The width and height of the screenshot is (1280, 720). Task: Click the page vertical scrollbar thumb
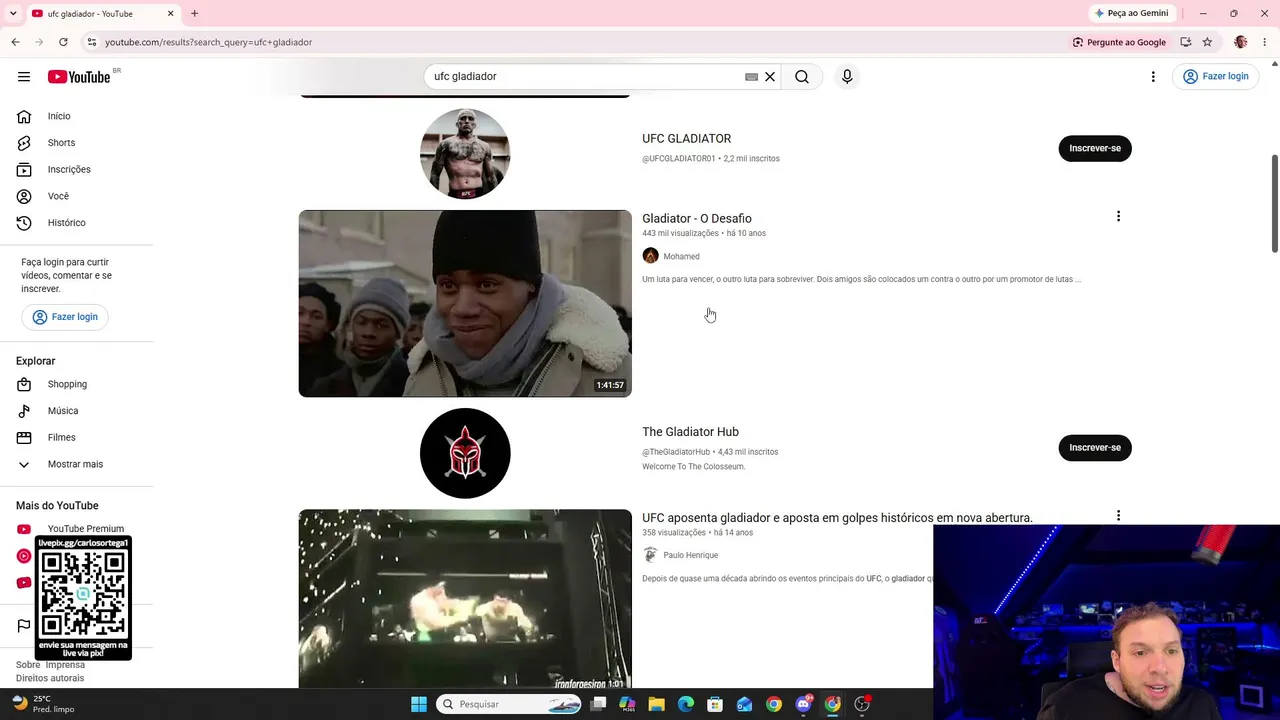(x=1274, y=203)
